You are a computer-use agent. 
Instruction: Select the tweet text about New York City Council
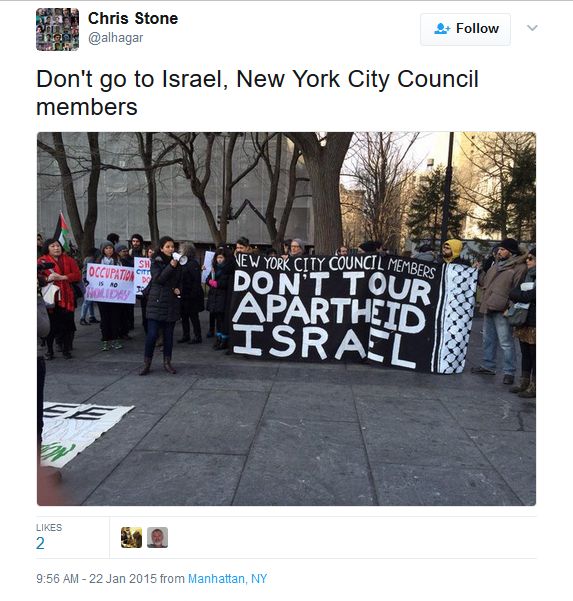point(258,93)
